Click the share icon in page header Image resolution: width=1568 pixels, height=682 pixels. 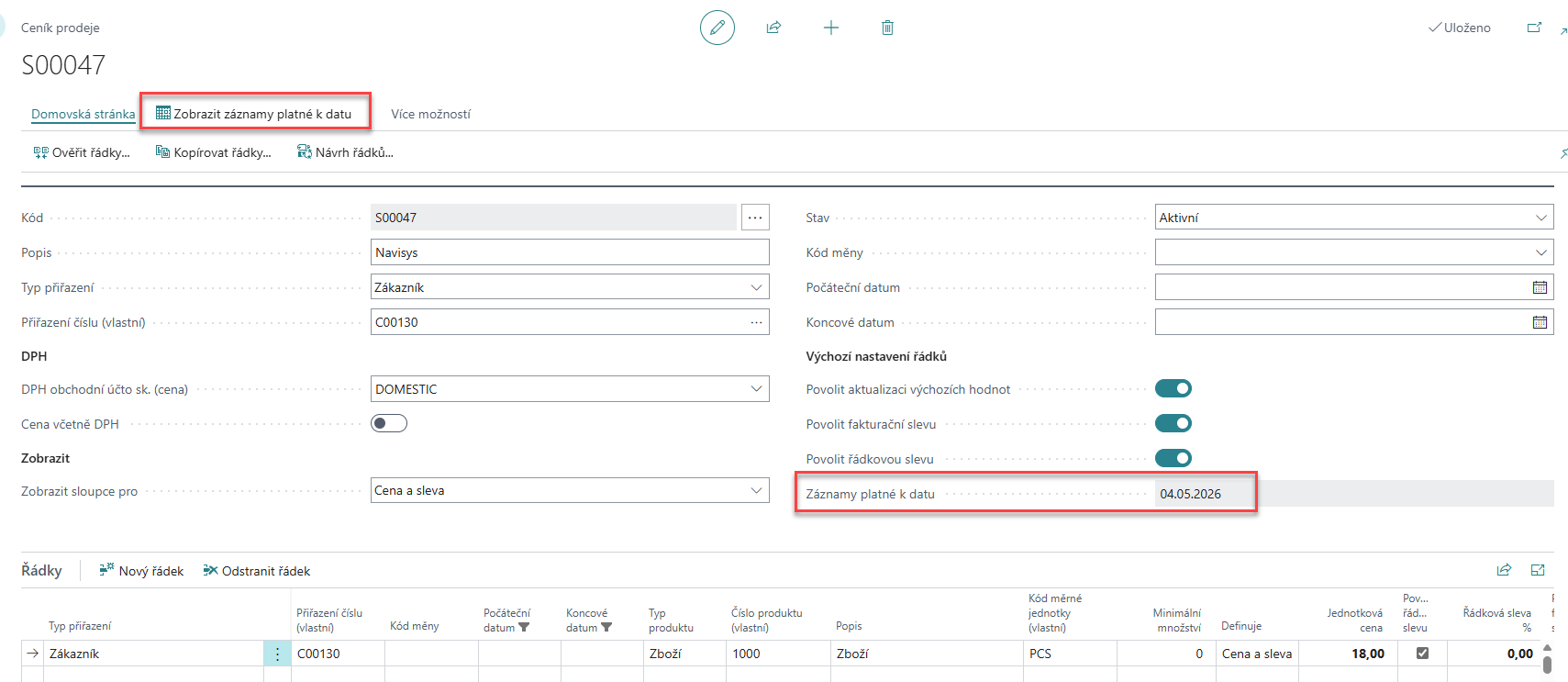(773, 28)
